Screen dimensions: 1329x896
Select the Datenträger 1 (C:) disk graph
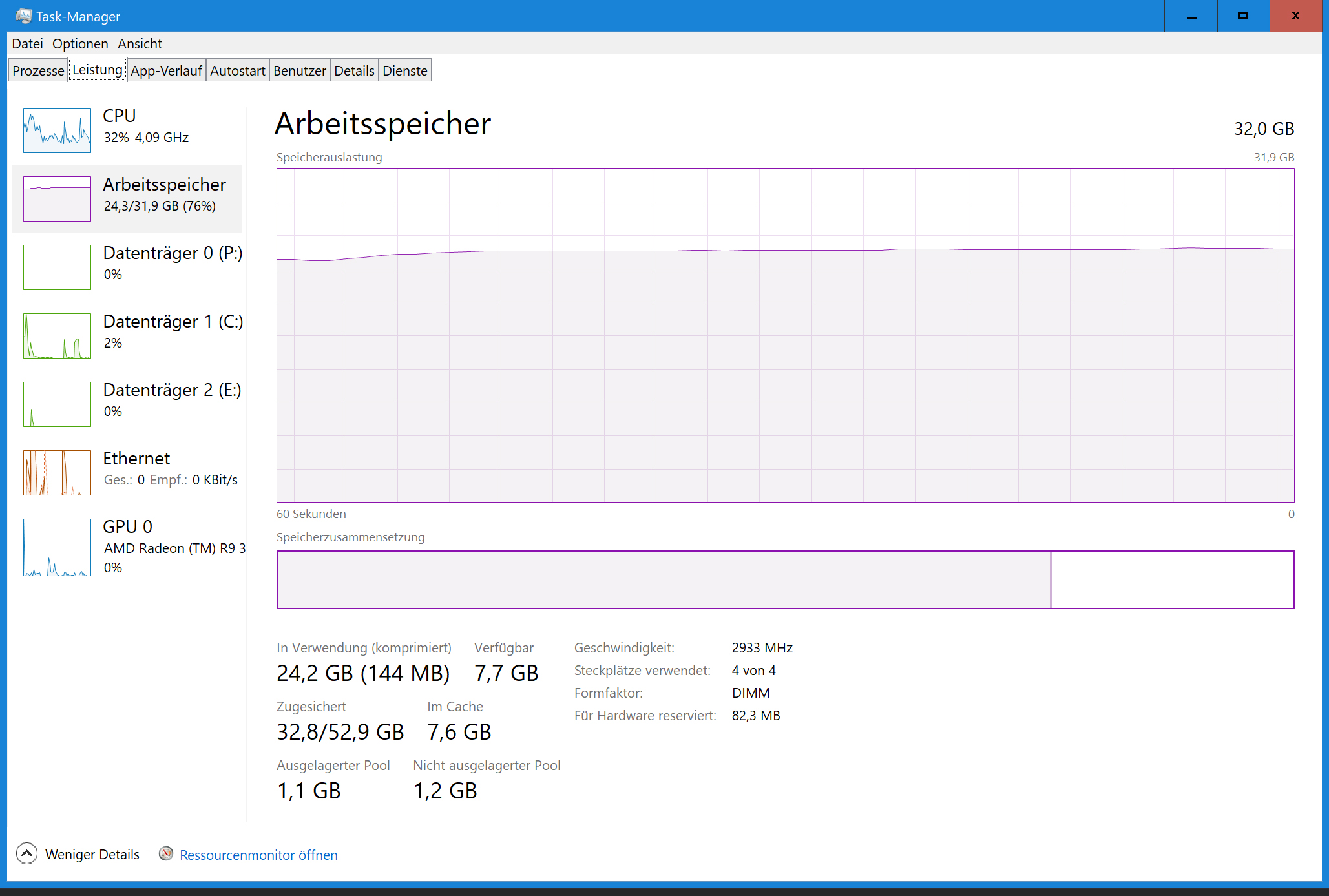click(57, 336)
